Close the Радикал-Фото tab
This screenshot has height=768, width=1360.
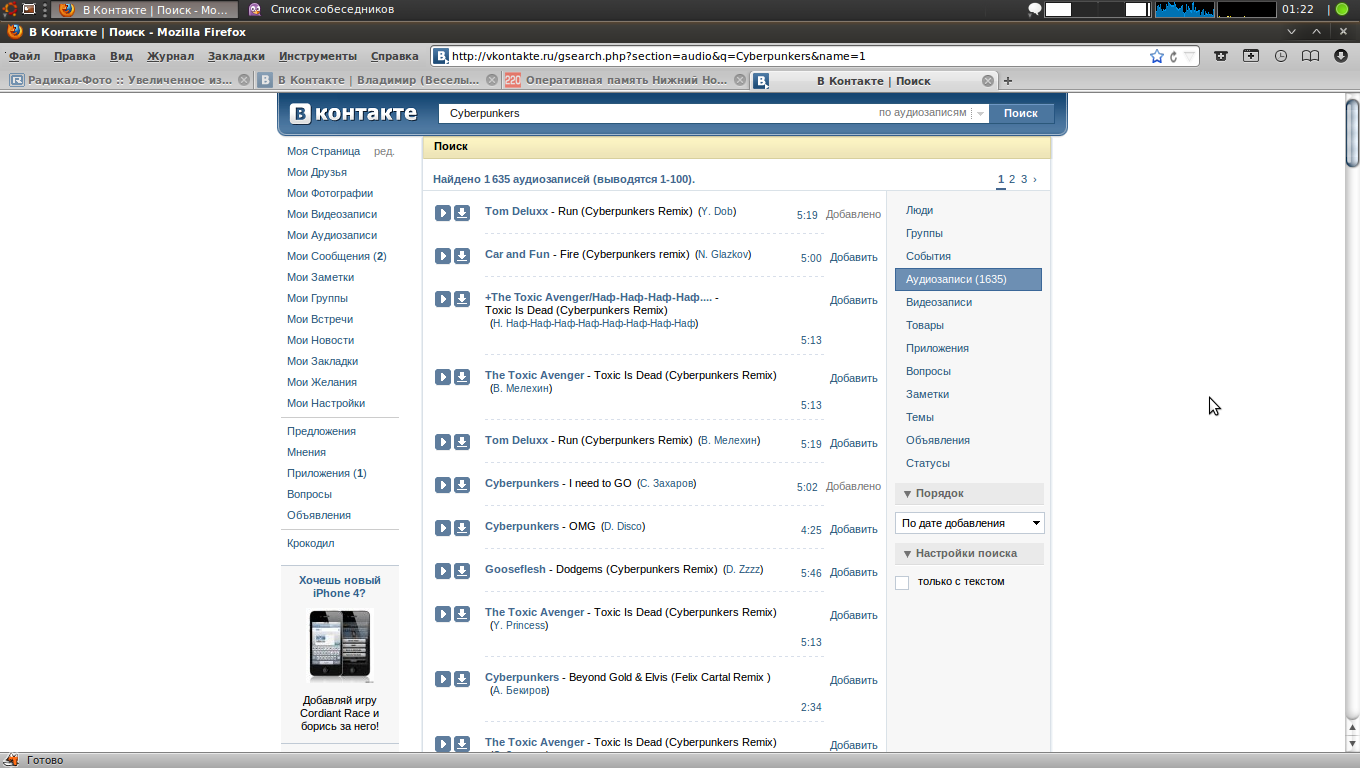[243, 81]
